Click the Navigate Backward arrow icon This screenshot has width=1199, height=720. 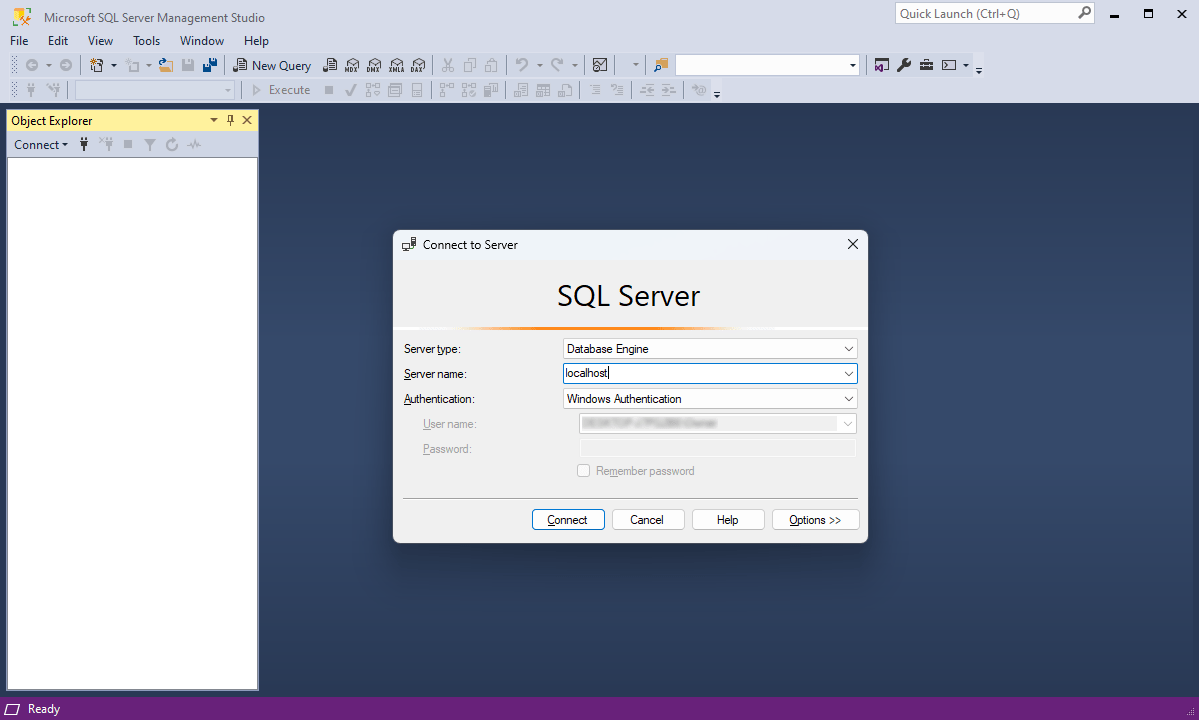tap(32, 66)
